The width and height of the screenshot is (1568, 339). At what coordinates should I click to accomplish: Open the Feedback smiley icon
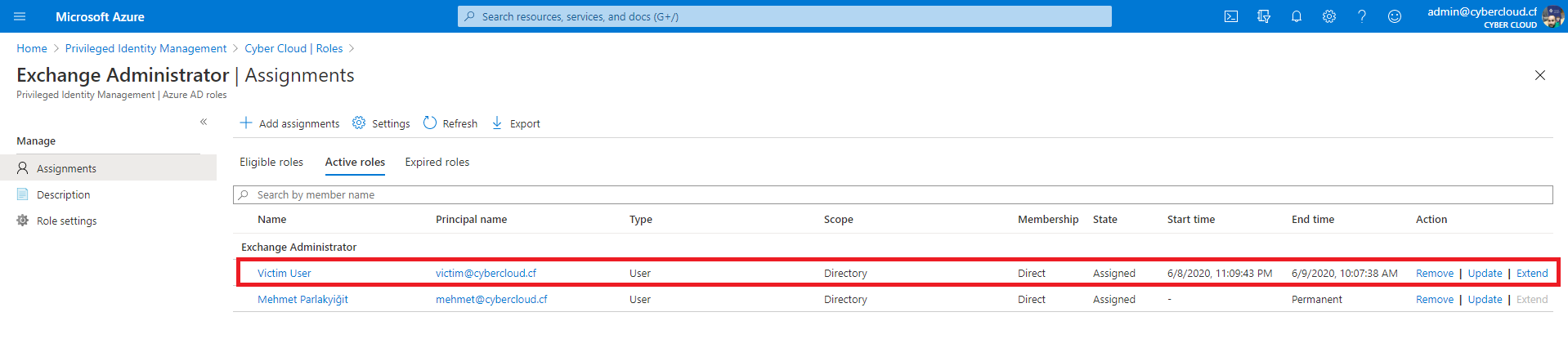pos(1395,16)
